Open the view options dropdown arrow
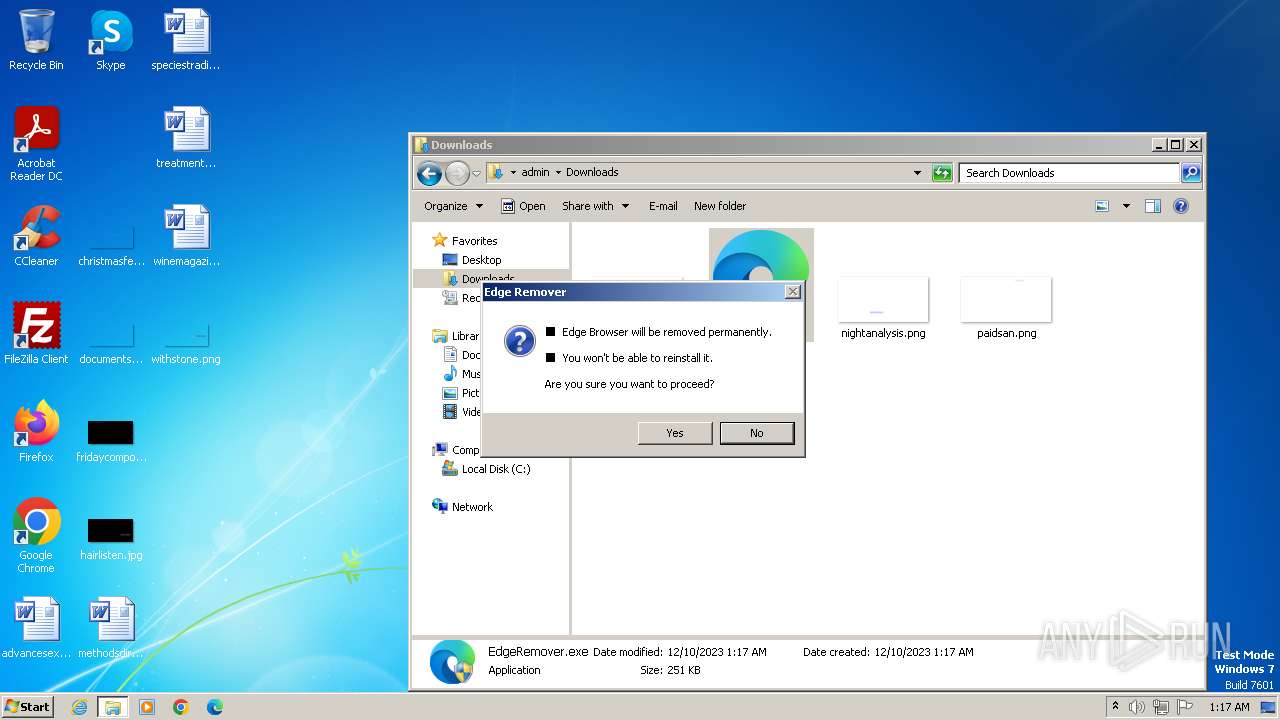The height and width of the screenshot is (720, 1280). click(1126, 206)
